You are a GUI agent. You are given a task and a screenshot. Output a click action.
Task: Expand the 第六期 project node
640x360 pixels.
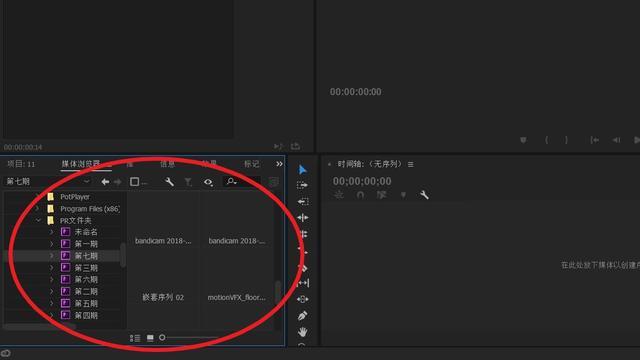click(x=51, y=280)
